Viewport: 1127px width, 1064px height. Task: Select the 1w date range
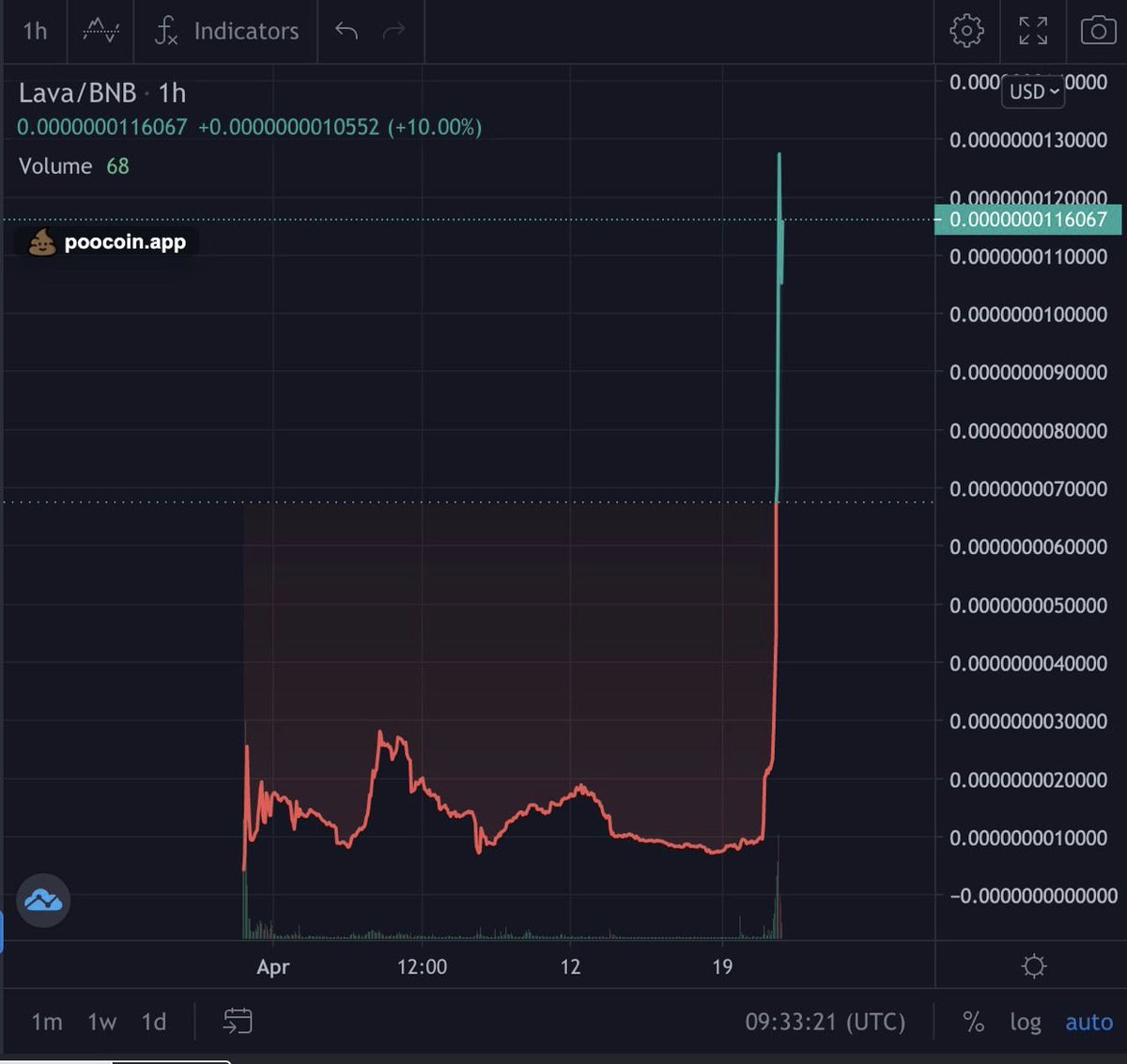[101, 1022]
